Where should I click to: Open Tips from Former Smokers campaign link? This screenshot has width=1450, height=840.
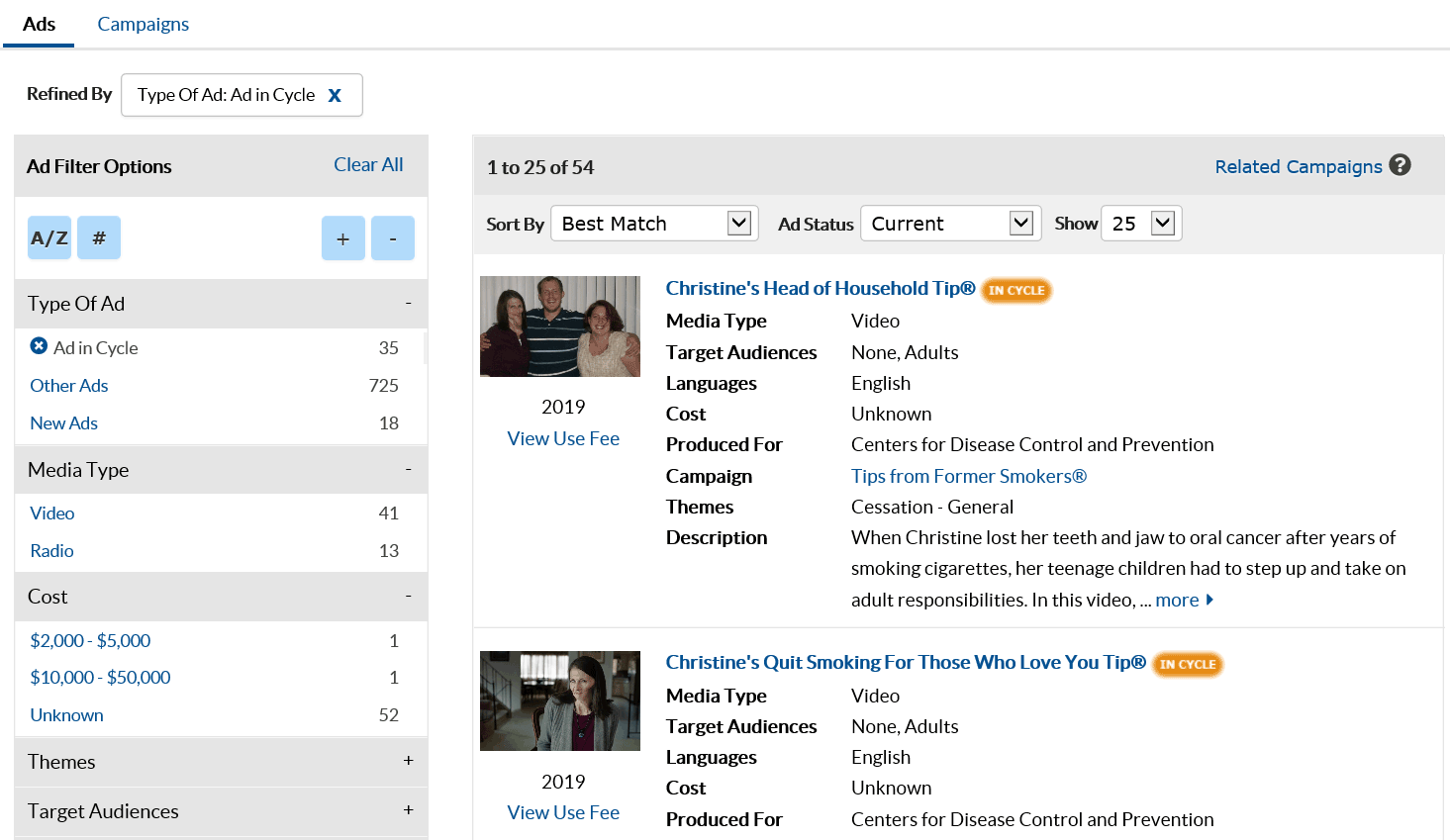[968, 476]
